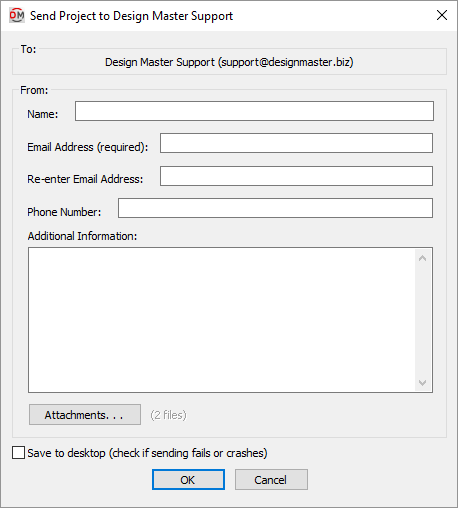Click the down arrow of the Additional Information scrollbar
Image resolution: width=458 pixels, height=508 pixels.
[422, 382]
